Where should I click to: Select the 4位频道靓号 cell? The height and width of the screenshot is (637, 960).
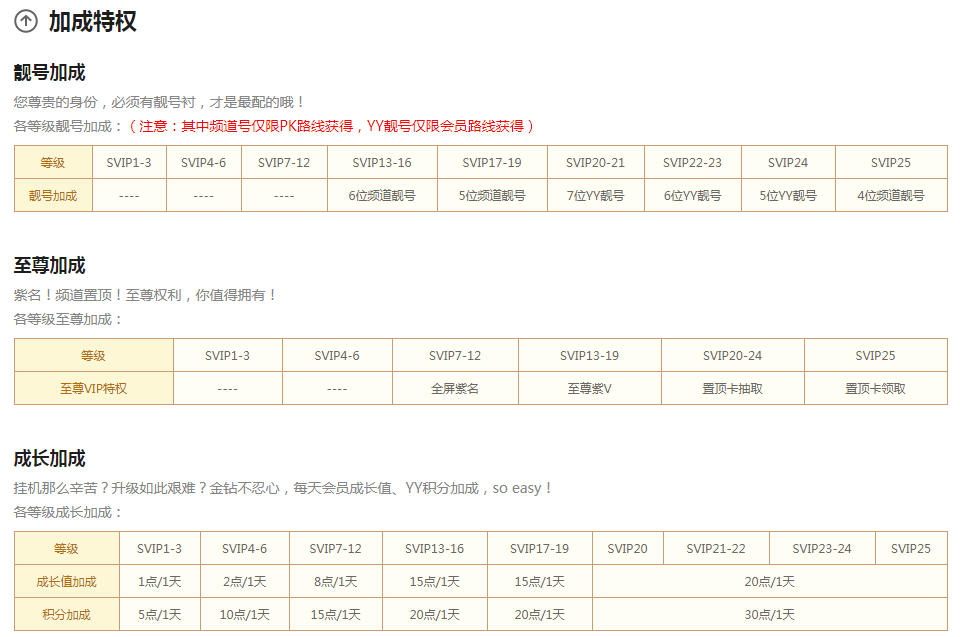tap(891, 195)
